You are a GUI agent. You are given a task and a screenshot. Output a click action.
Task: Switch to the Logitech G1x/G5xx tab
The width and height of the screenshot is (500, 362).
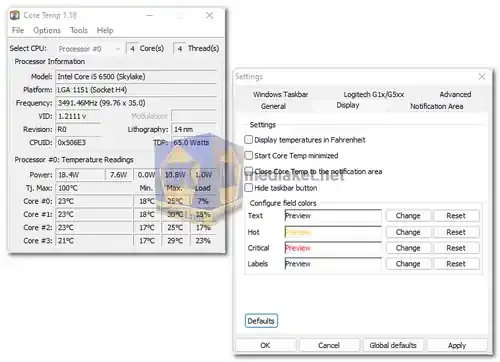point(373,94)
